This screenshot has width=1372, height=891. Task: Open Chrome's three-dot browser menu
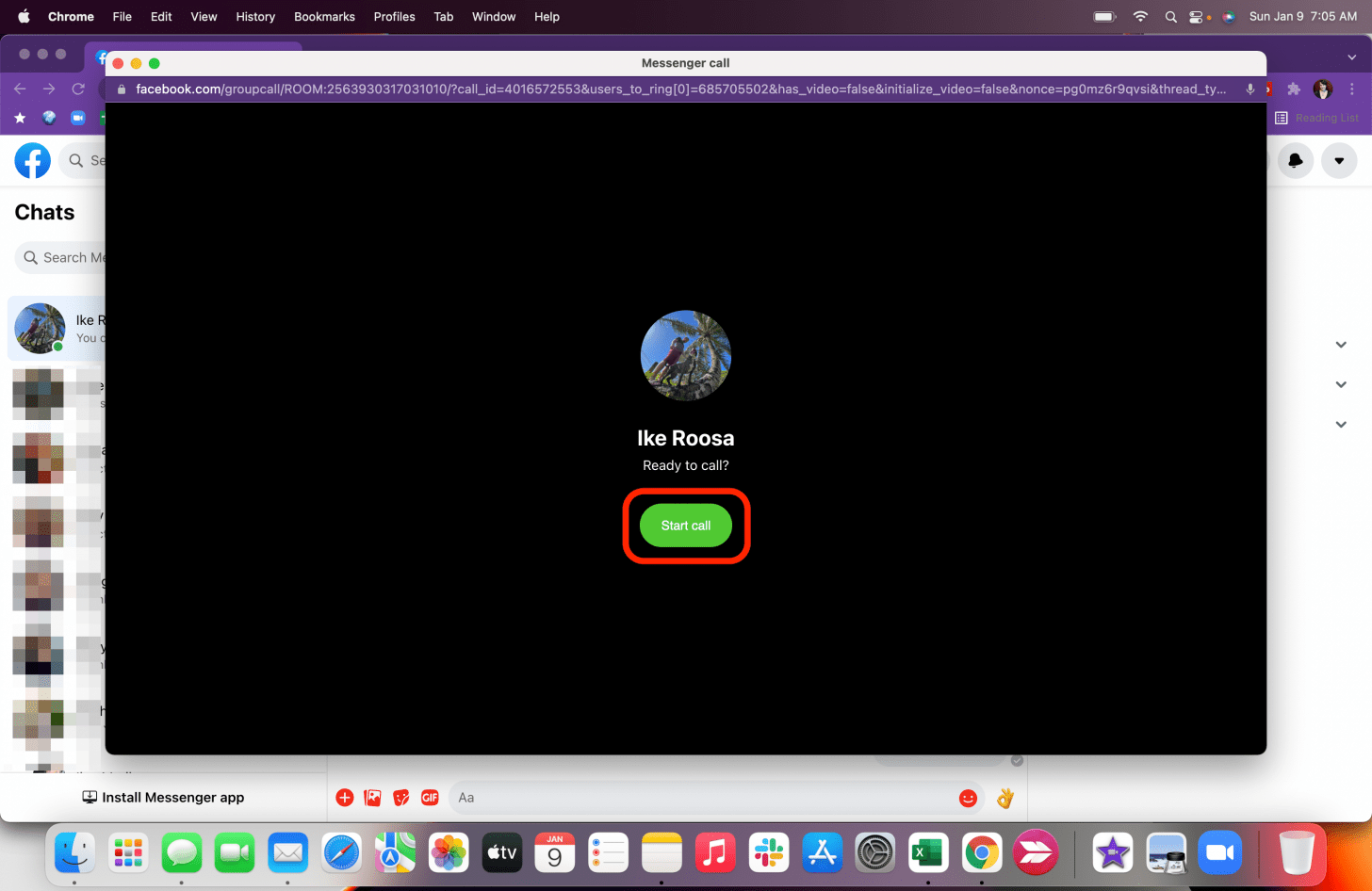point(1352,89)
